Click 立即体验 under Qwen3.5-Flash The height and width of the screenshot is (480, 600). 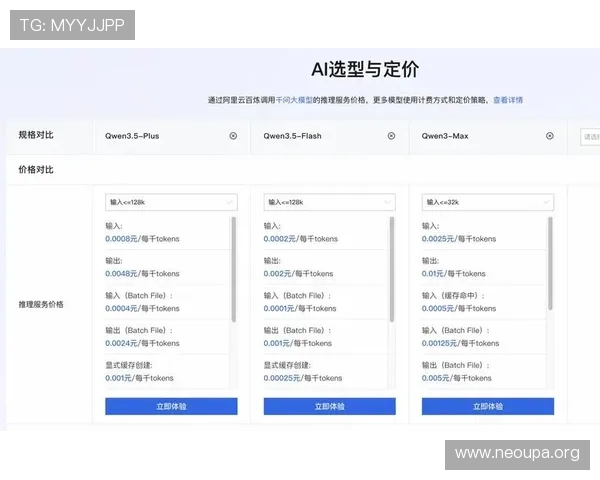(329, 406)
